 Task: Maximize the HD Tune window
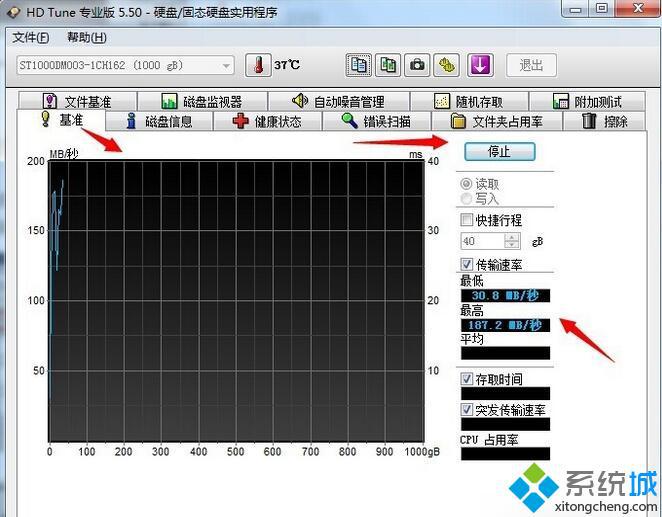click(x=603, y=9)
